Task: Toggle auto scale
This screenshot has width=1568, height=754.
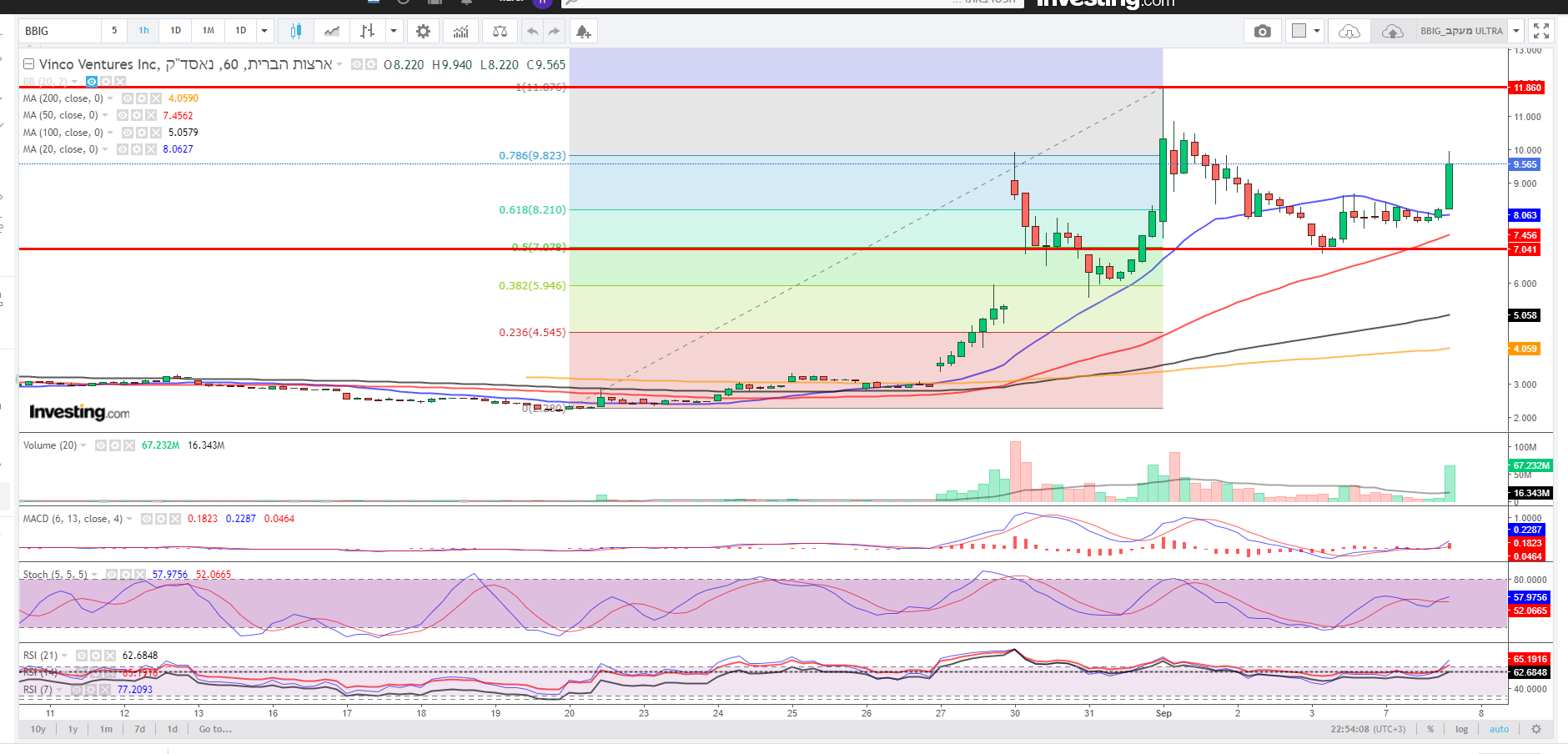Action: click(x=1500, y=729)
